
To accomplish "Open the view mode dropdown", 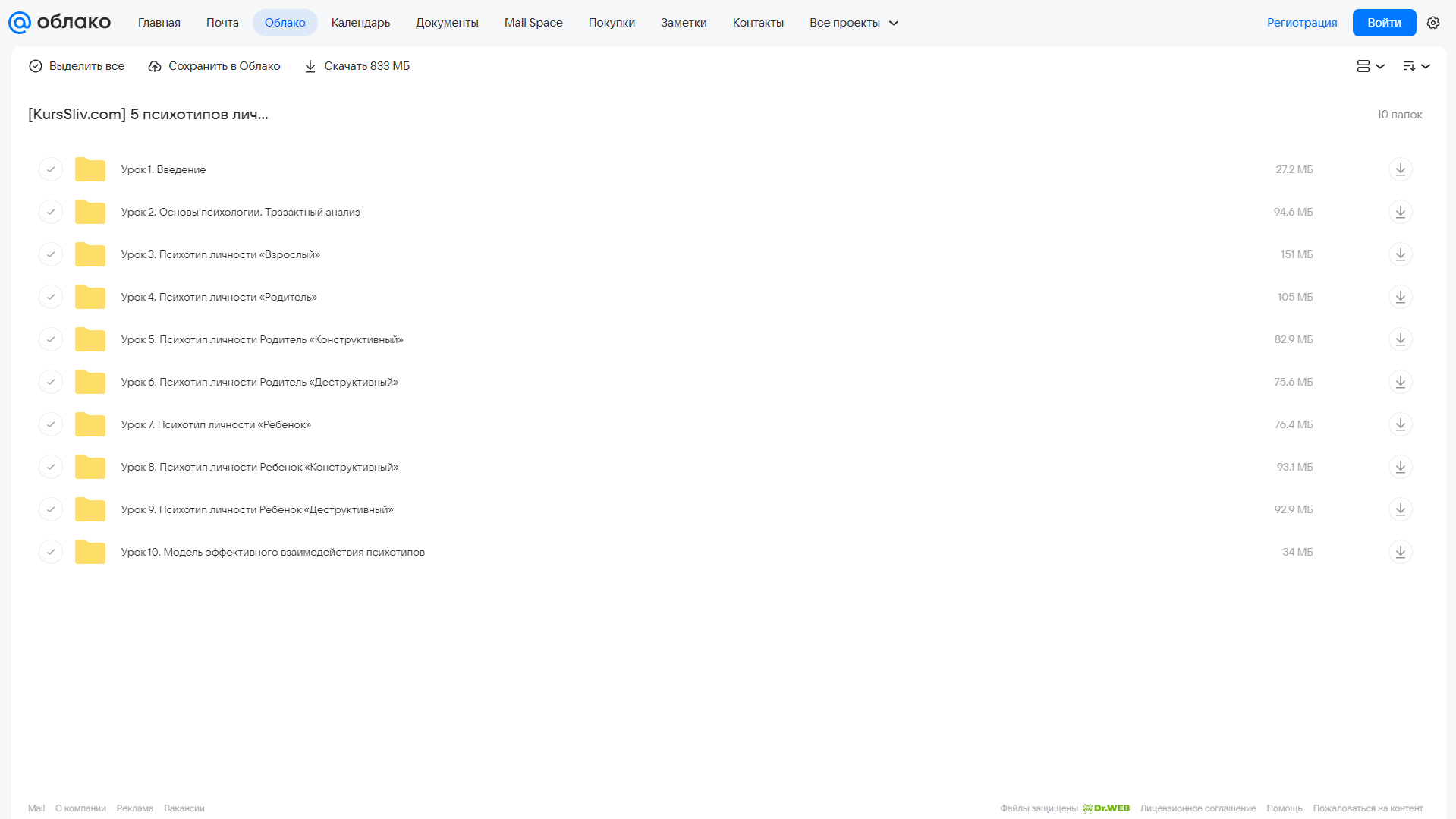I will [1370, 66].
